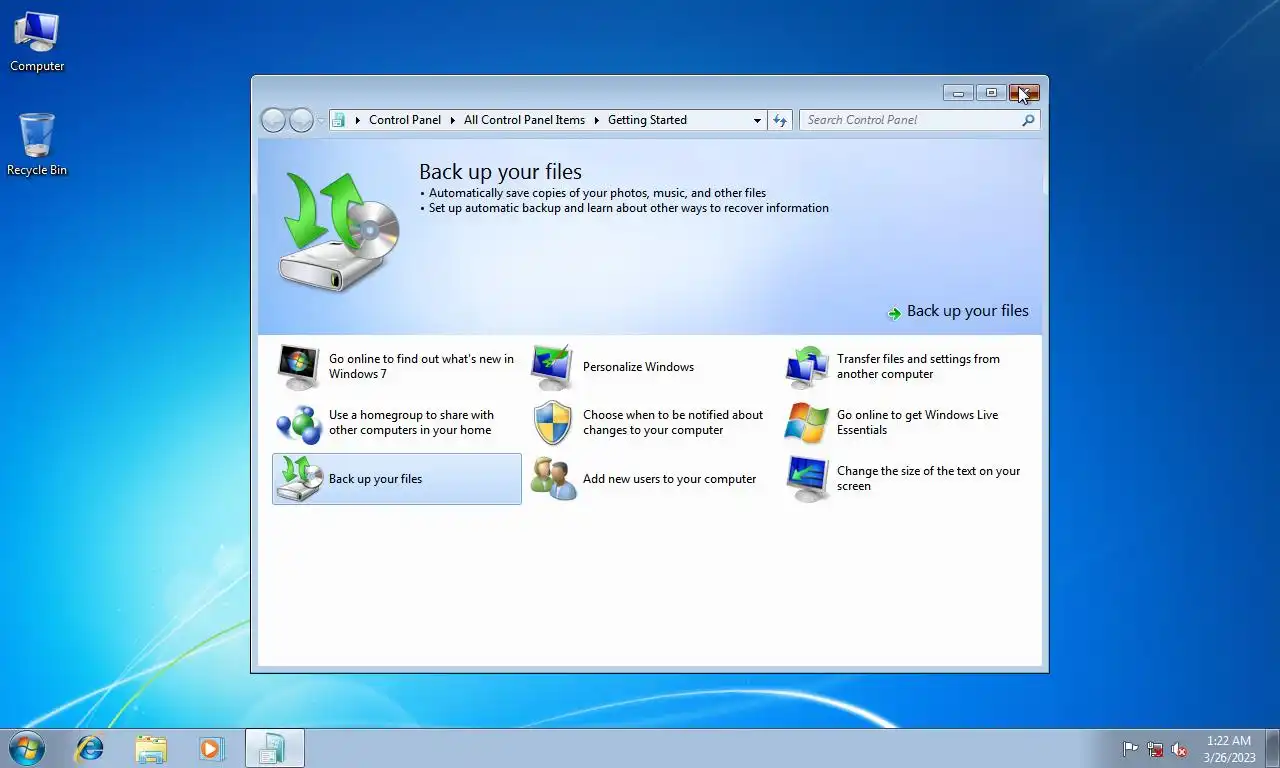Screen dimensions: 1280x768
Task: Open address bar history dropdown arrow
Action: pos(757,120)
